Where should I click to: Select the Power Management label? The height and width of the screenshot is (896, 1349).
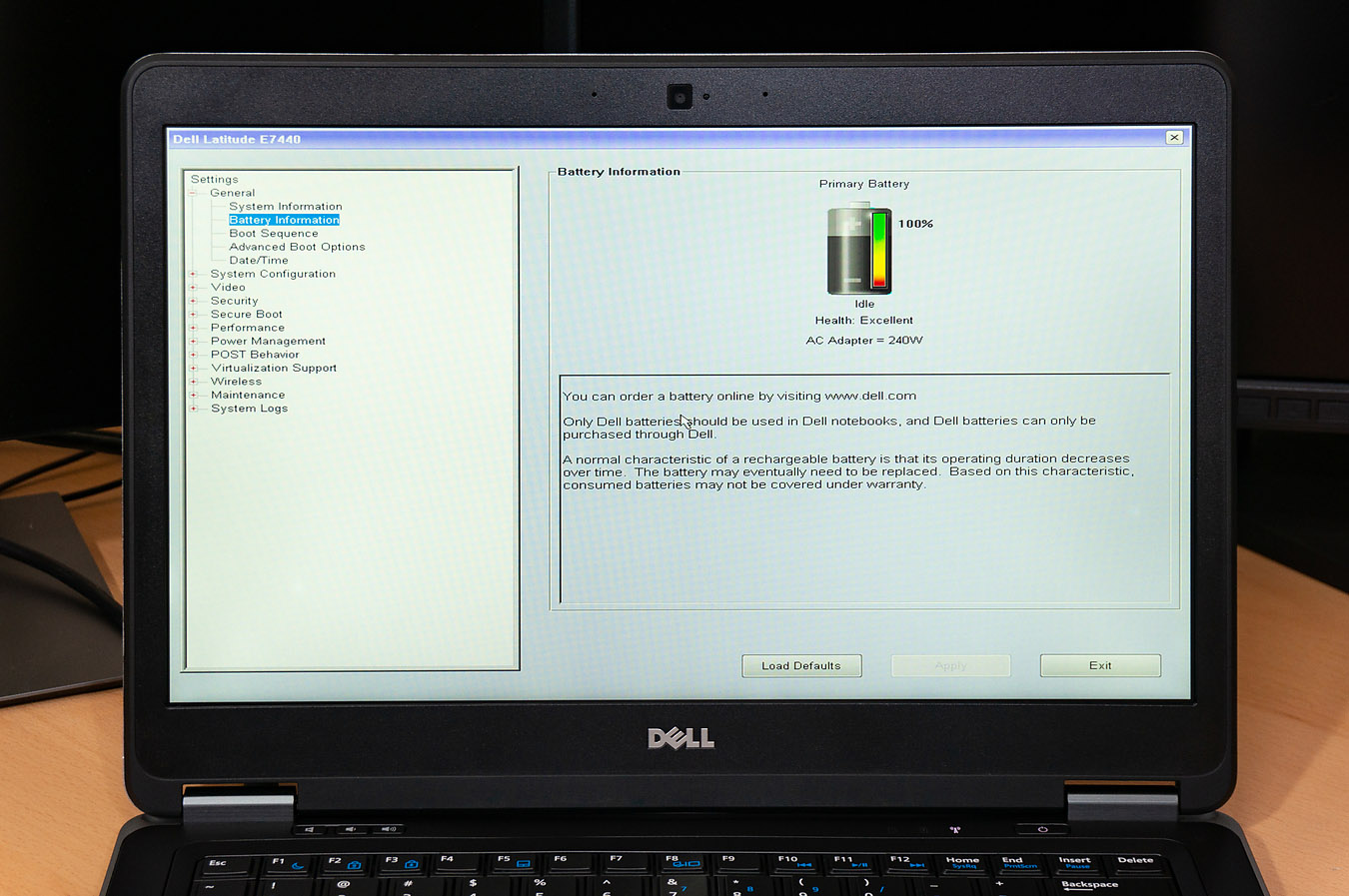click(268, 342)
